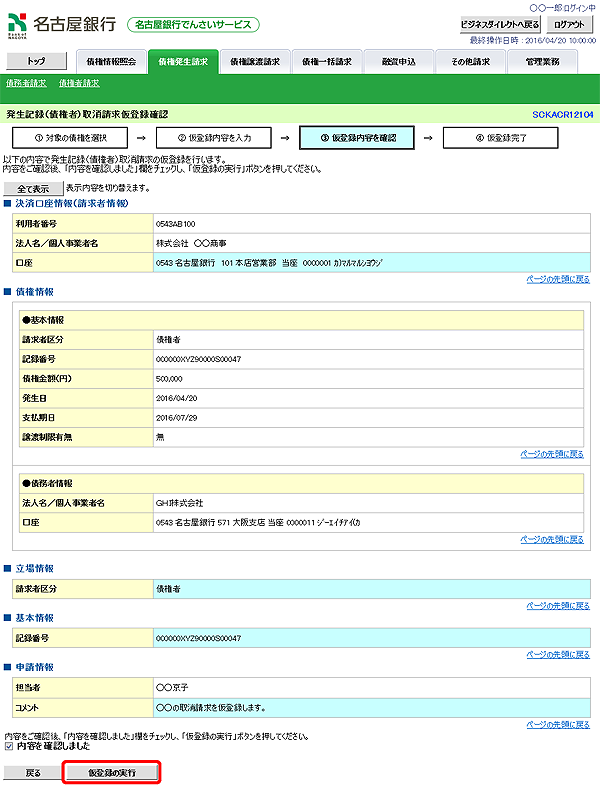Screen dimensions: 600x788
Task: Click the 発生日 value 2016/04/20
Action: click(176, 399)
